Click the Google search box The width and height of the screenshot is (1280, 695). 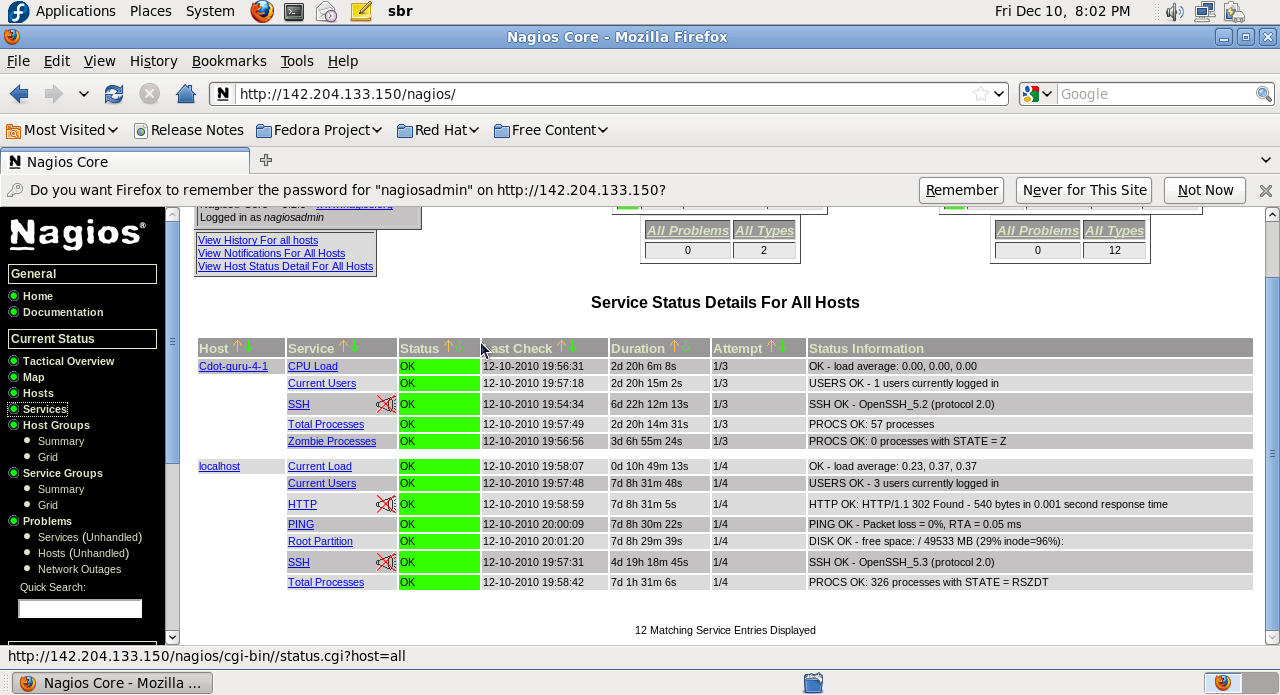pos(1156,94)
